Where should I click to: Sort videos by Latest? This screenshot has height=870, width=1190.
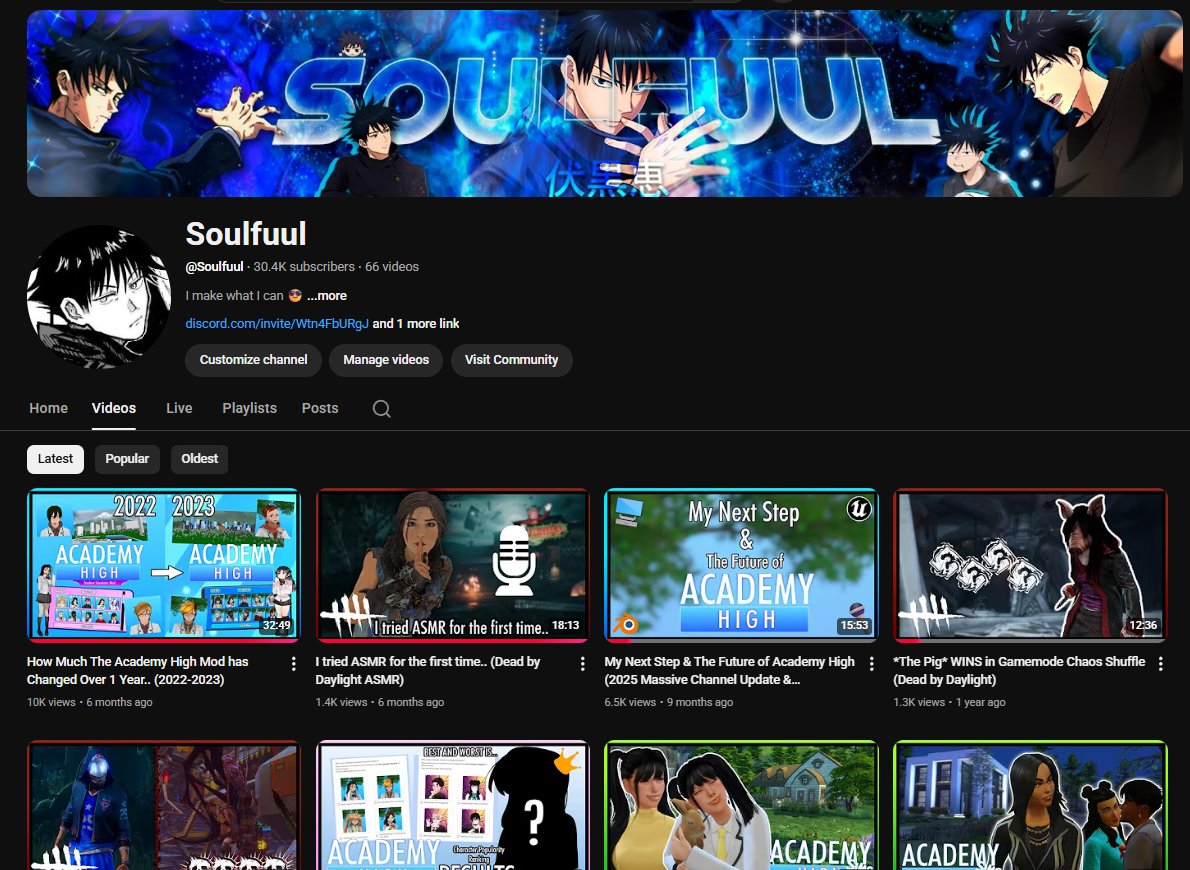pos(55,459)
